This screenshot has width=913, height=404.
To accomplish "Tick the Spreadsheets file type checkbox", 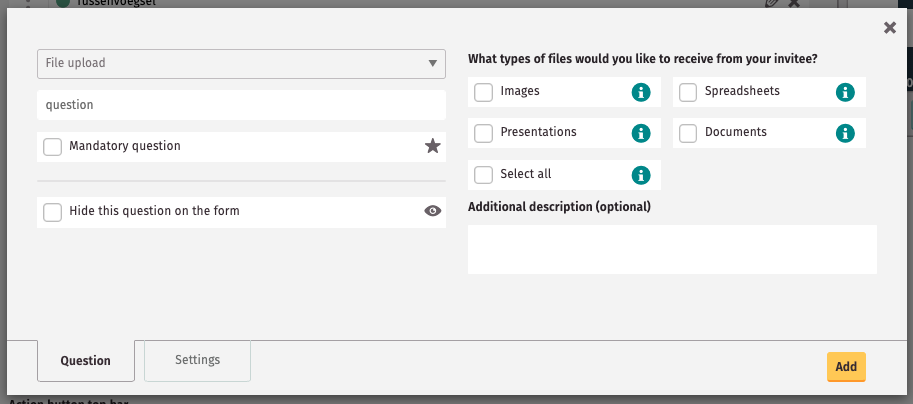I will click(688, 92).
